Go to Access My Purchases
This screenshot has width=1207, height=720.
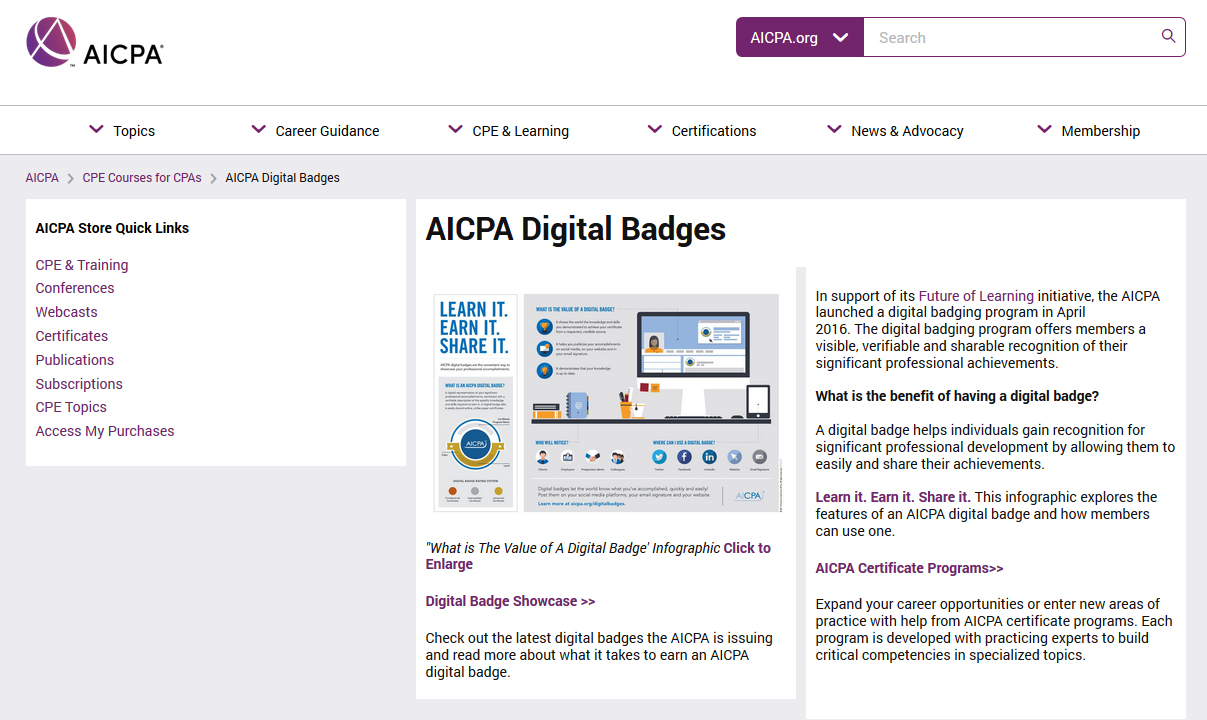[x=105, y=431]
